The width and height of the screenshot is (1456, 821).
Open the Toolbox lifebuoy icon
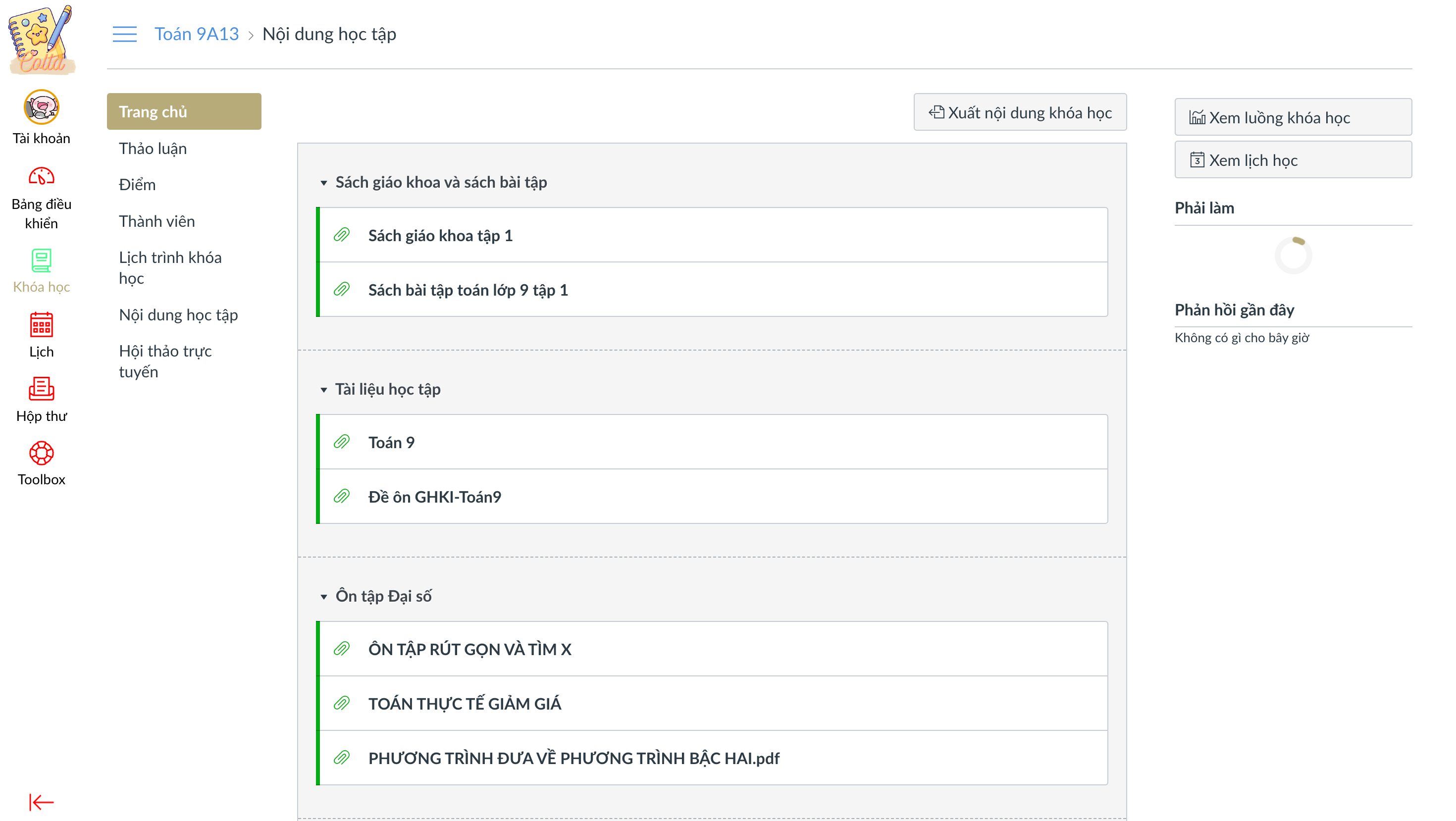[x=41, y=453]
